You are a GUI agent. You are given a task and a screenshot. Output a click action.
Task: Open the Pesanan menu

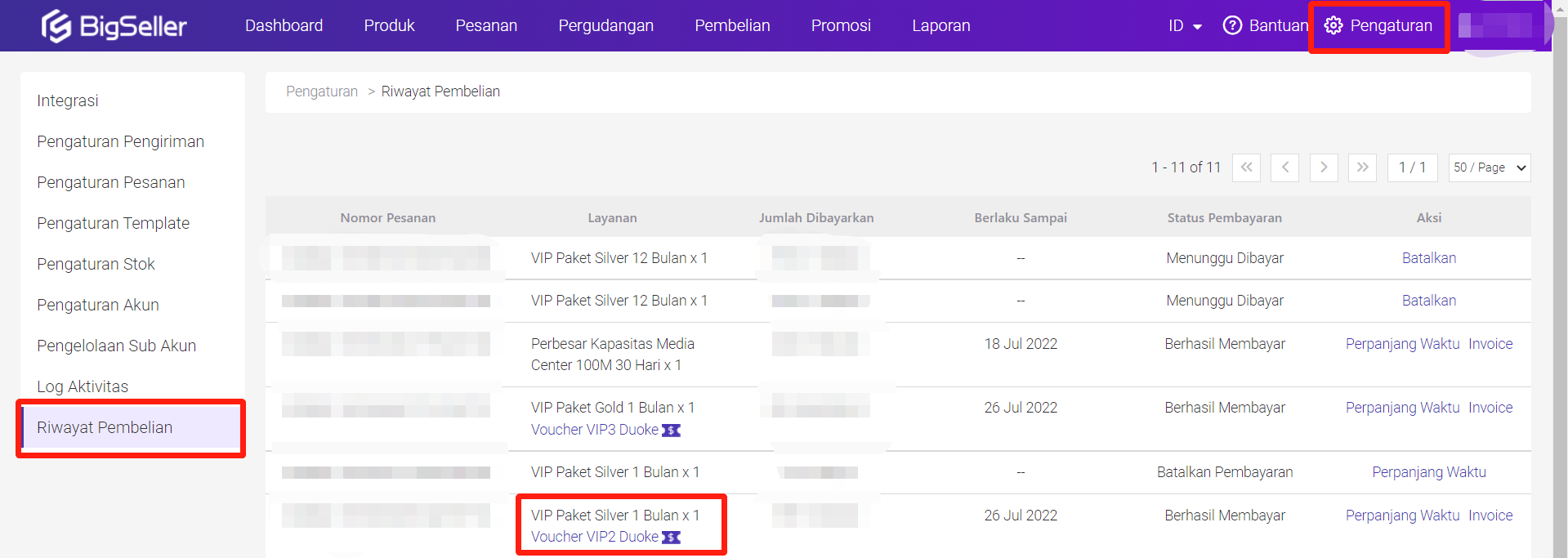coord(486,26)
